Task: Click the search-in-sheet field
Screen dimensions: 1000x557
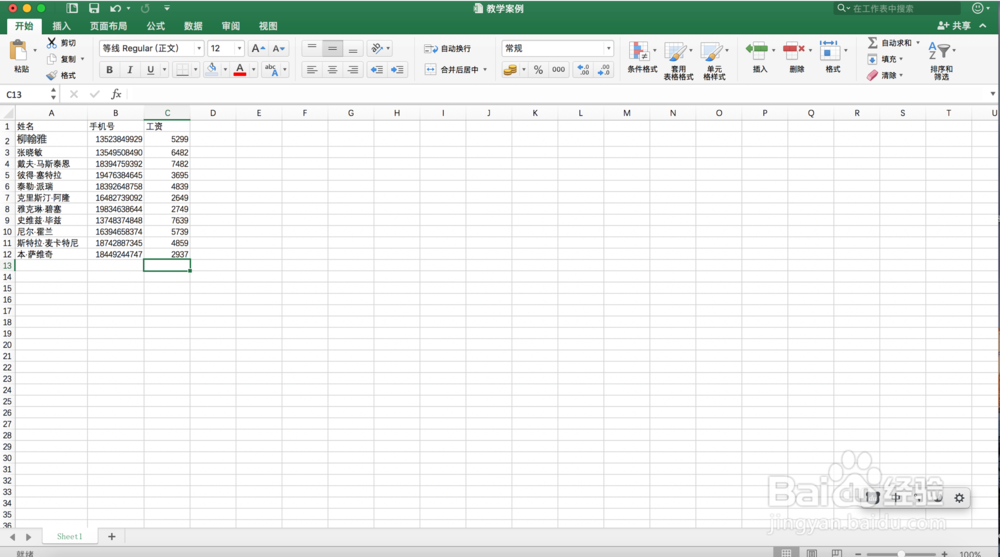Action: (x=898, y=8)
